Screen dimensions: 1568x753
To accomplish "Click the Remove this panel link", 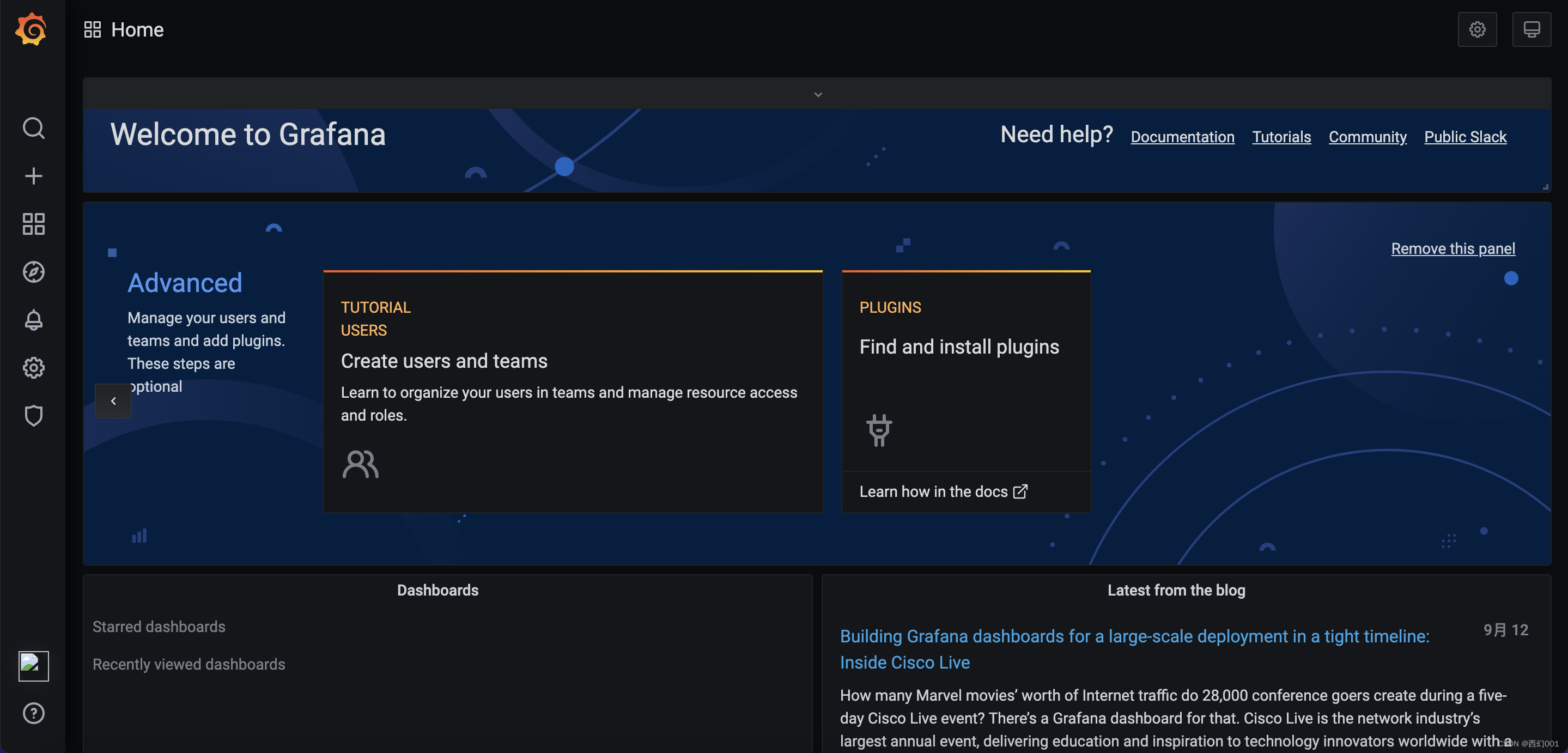I will (x=1452, y=248).
